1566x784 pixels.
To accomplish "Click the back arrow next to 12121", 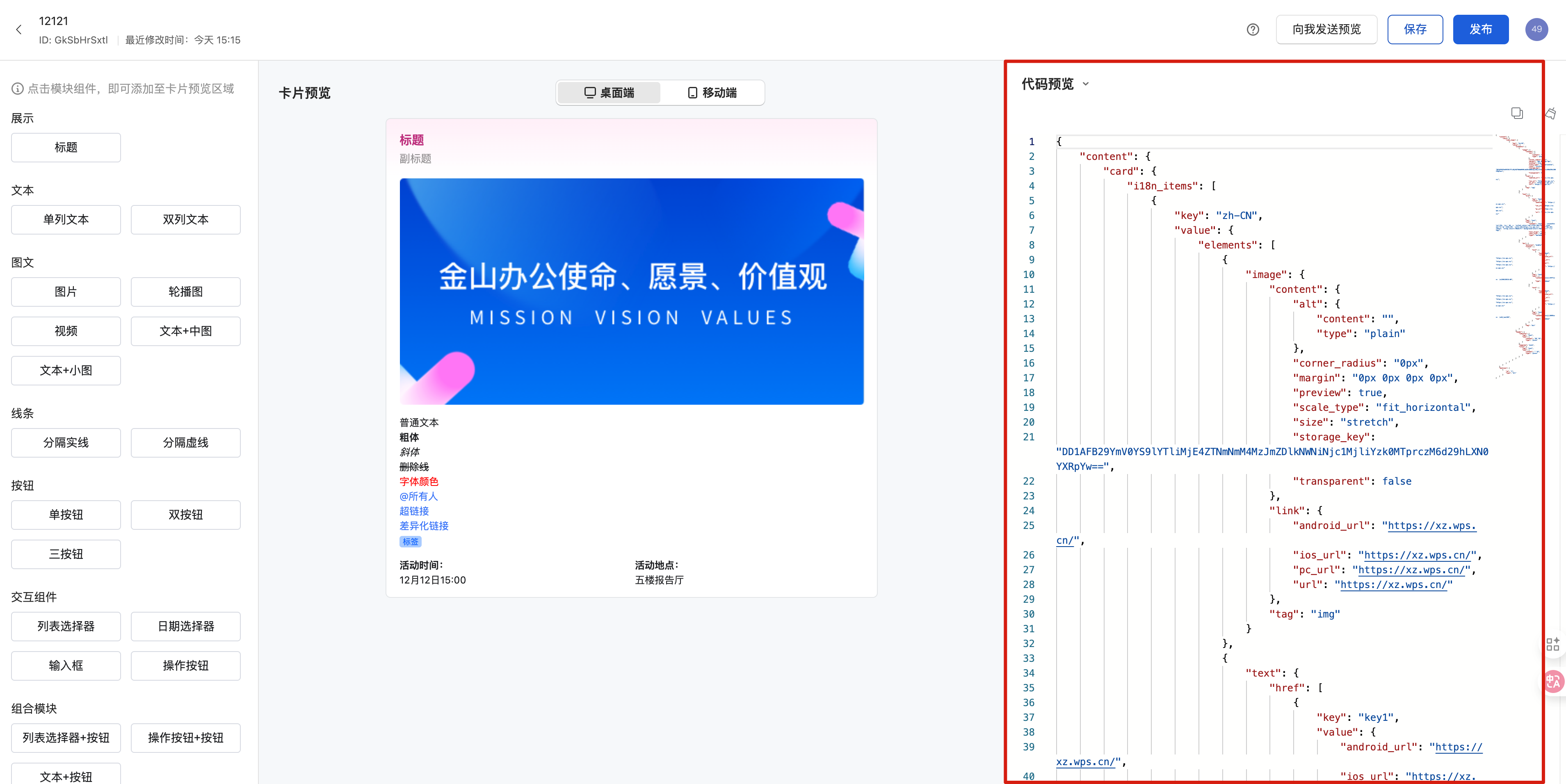I will click(19, 29).
